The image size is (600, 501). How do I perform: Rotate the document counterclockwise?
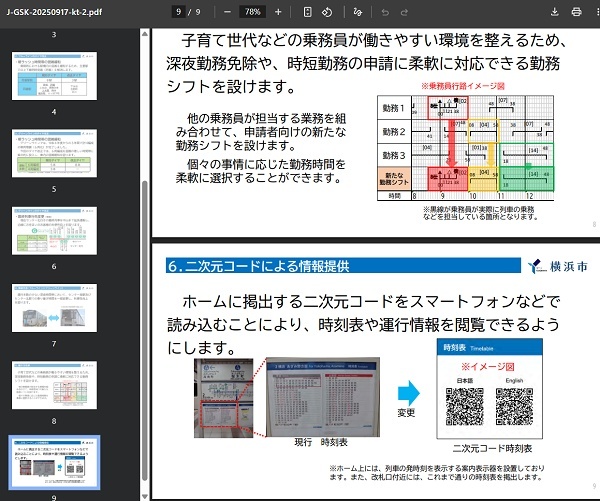327,11
